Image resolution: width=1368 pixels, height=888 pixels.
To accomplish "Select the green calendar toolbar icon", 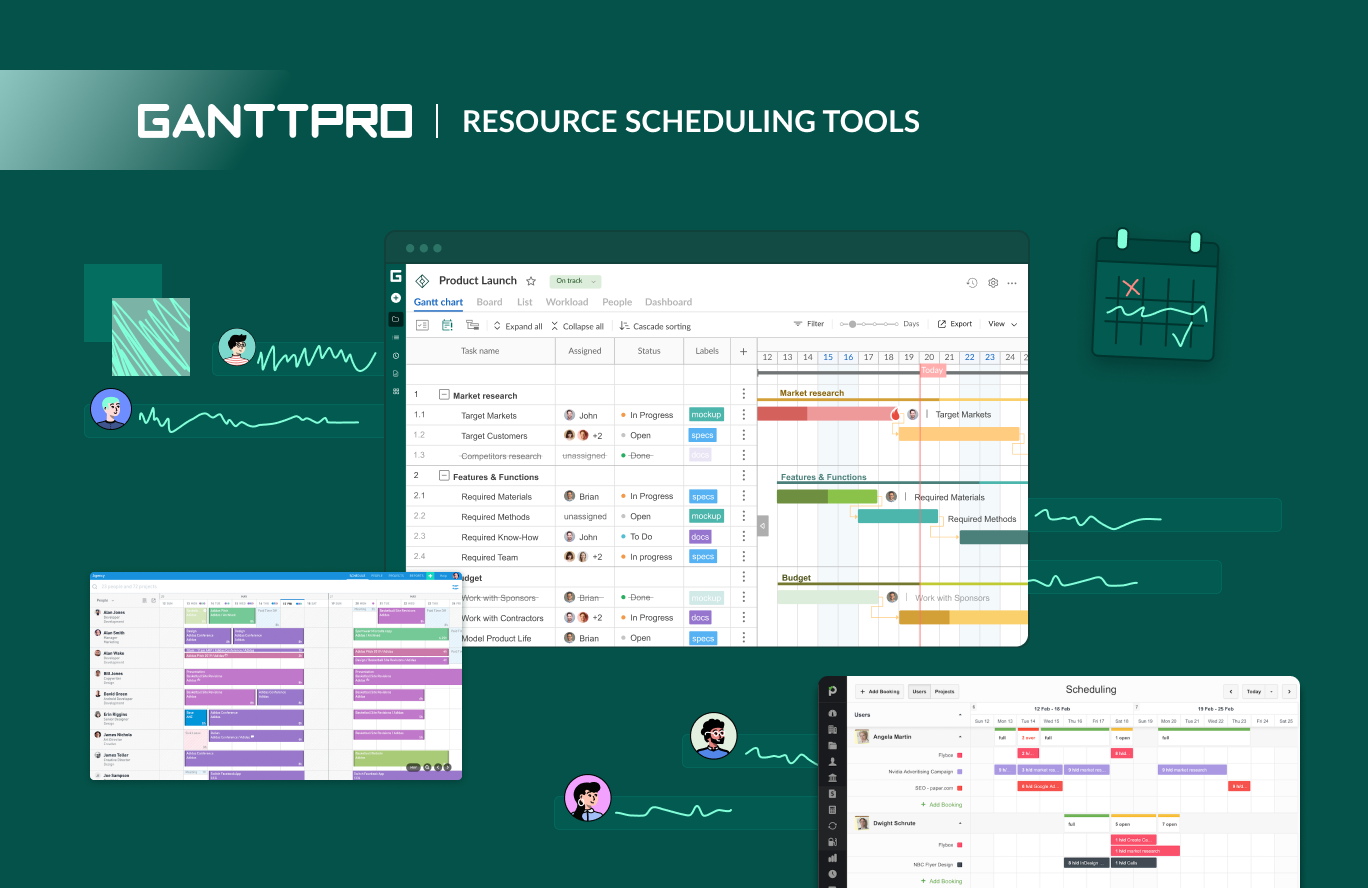I will click(x=446, y=325).
